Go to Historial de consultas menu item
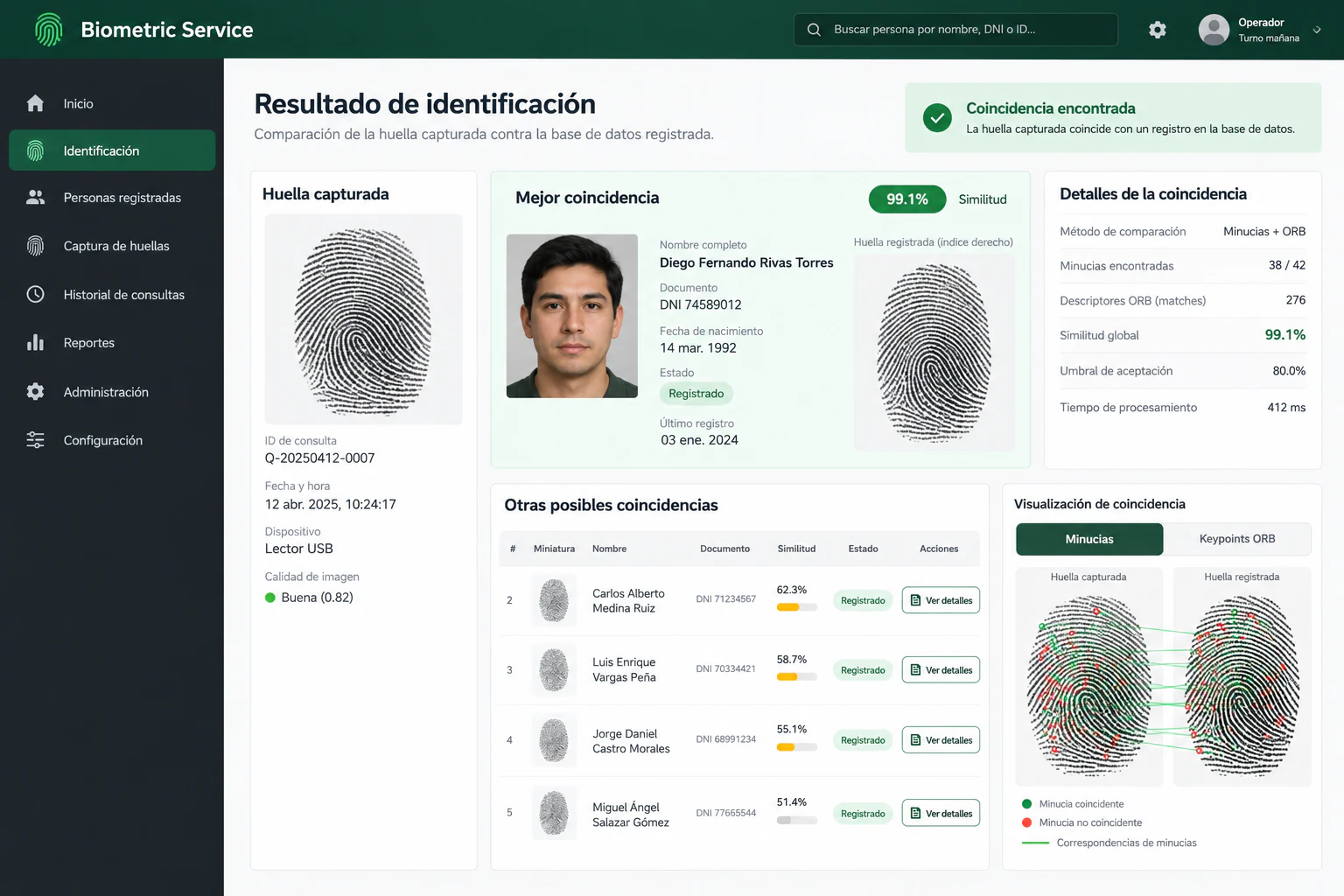The image size is (1344, 896). click(112, 294)
